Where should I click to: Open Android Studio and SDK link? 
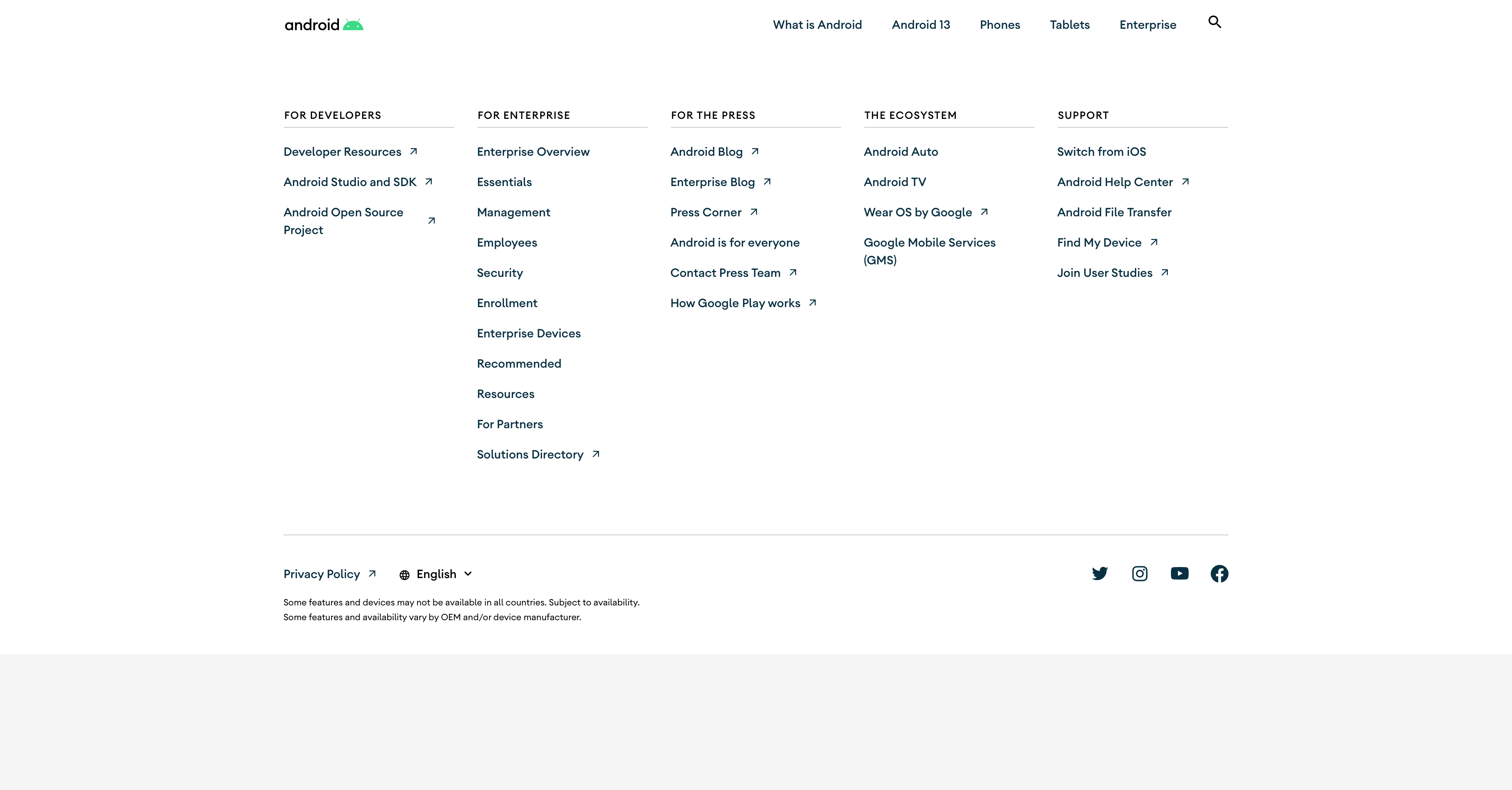[358, 182]
